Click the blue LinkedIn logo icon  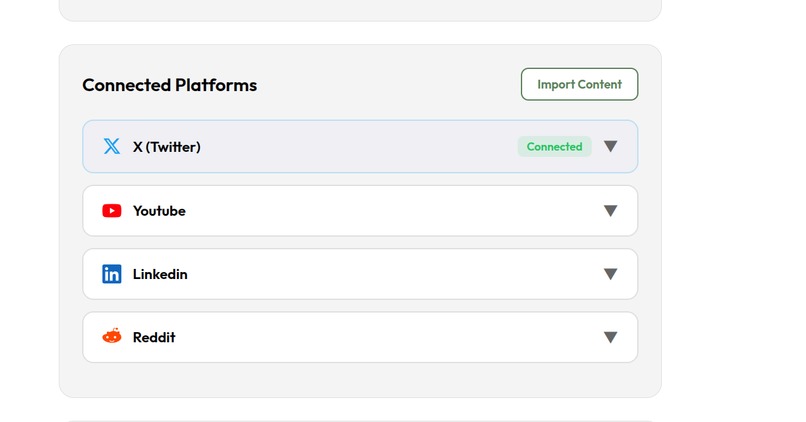click(112, 274)
